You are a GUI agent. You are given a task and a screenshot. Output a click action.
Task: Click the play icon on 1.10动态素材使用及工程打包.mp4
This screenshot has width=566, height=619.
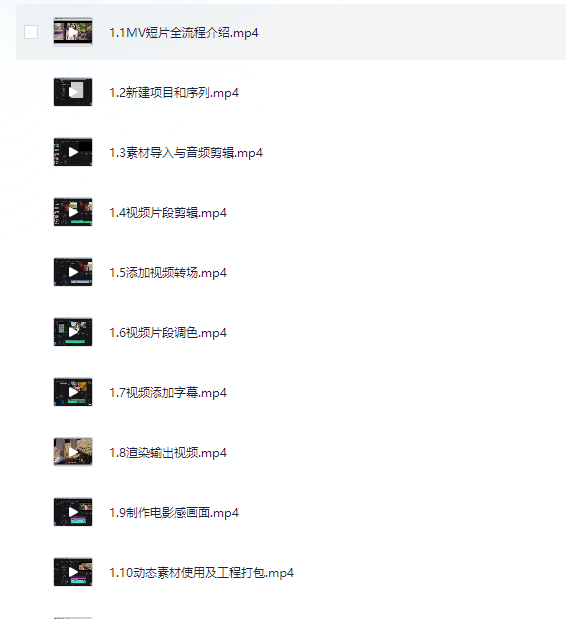click(x=73, y=572)
